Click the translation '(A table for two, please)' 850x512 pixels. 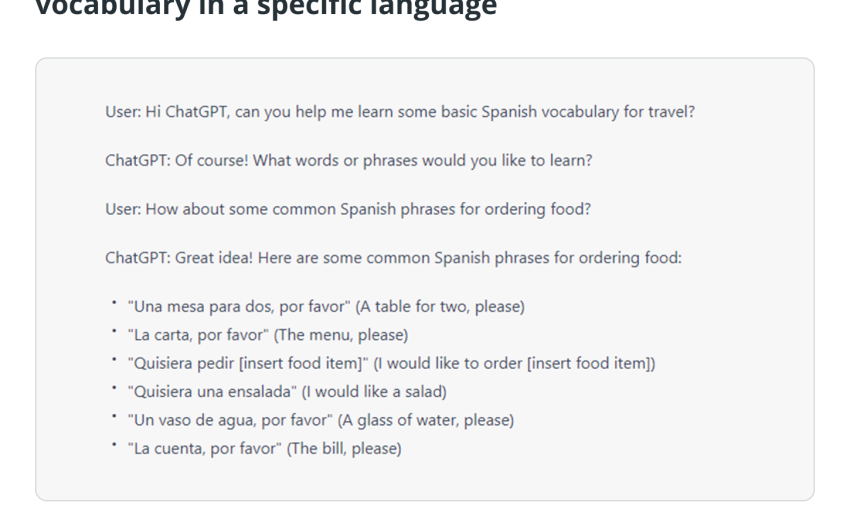[440, 306]
